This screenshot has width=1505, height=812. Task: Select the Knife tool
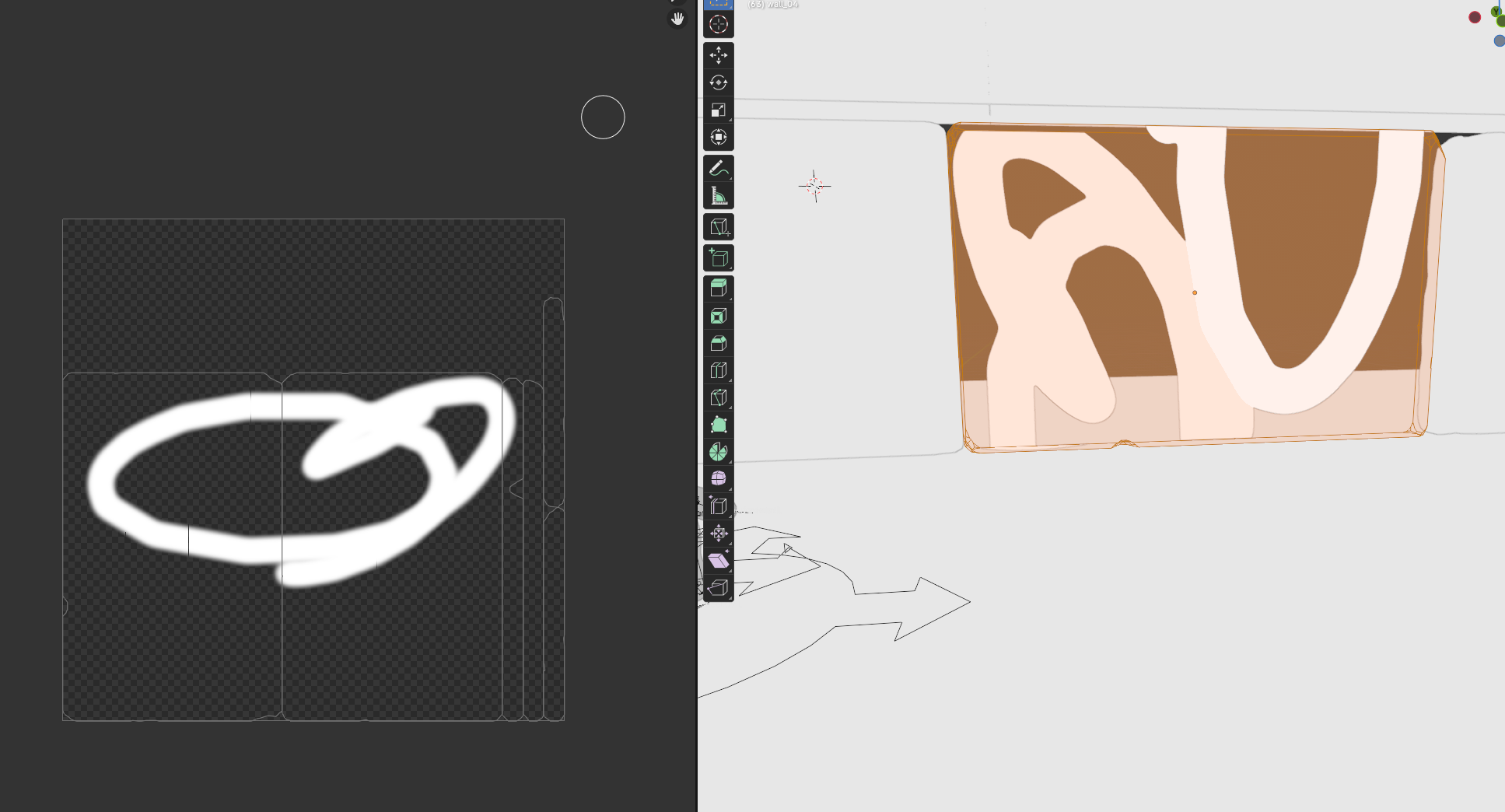point(718,397)
